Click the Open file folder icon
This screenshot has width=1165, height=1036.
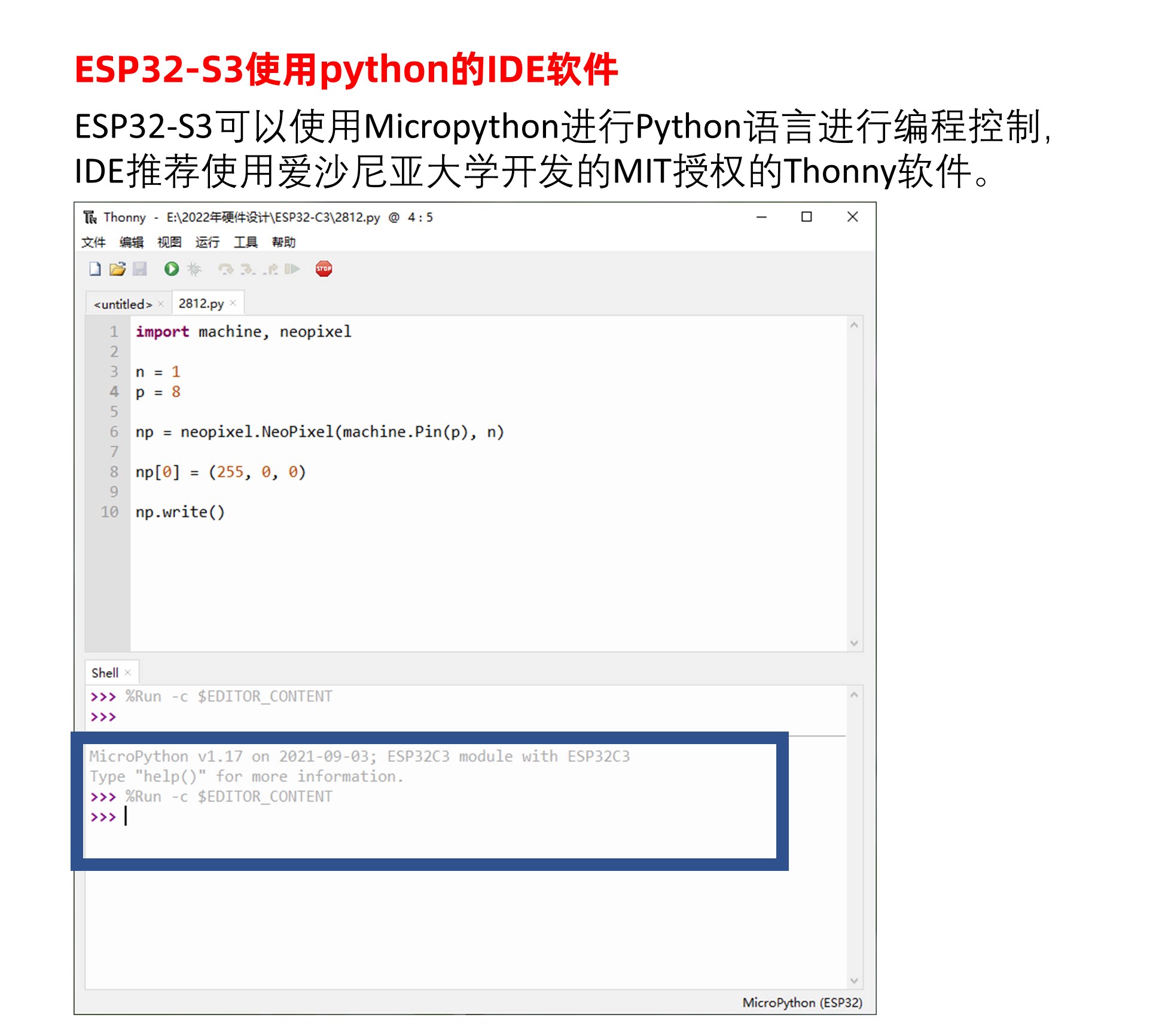point(117,269)
